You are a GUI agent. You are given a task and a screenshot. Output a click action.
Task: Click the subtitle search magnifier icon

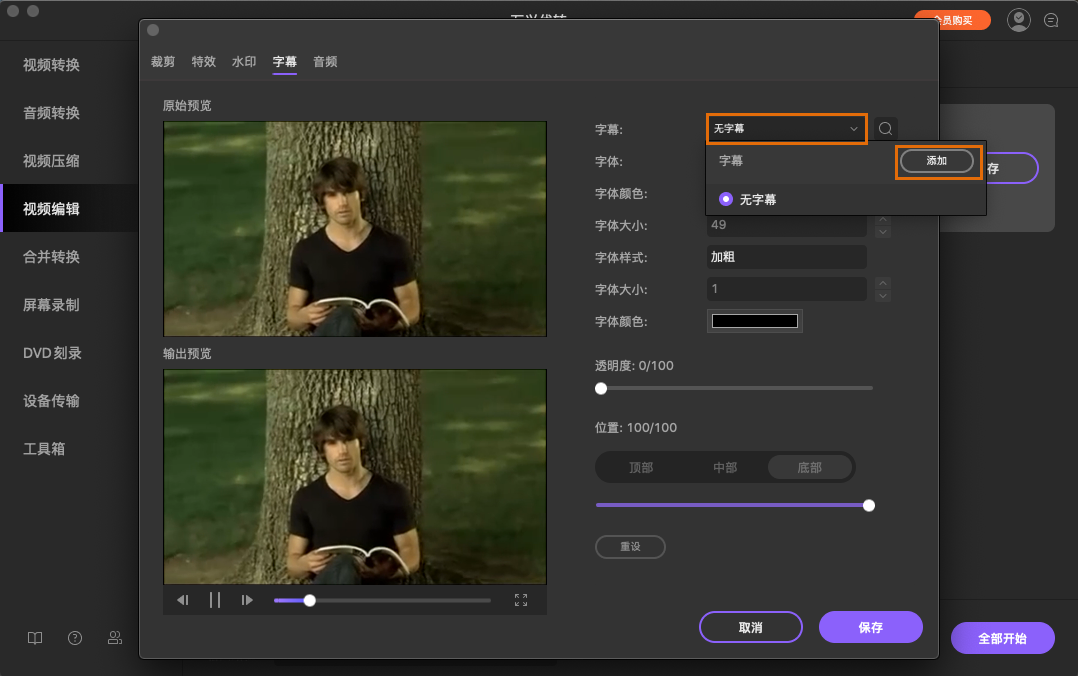pyautogui.click(x=885, y=129)
